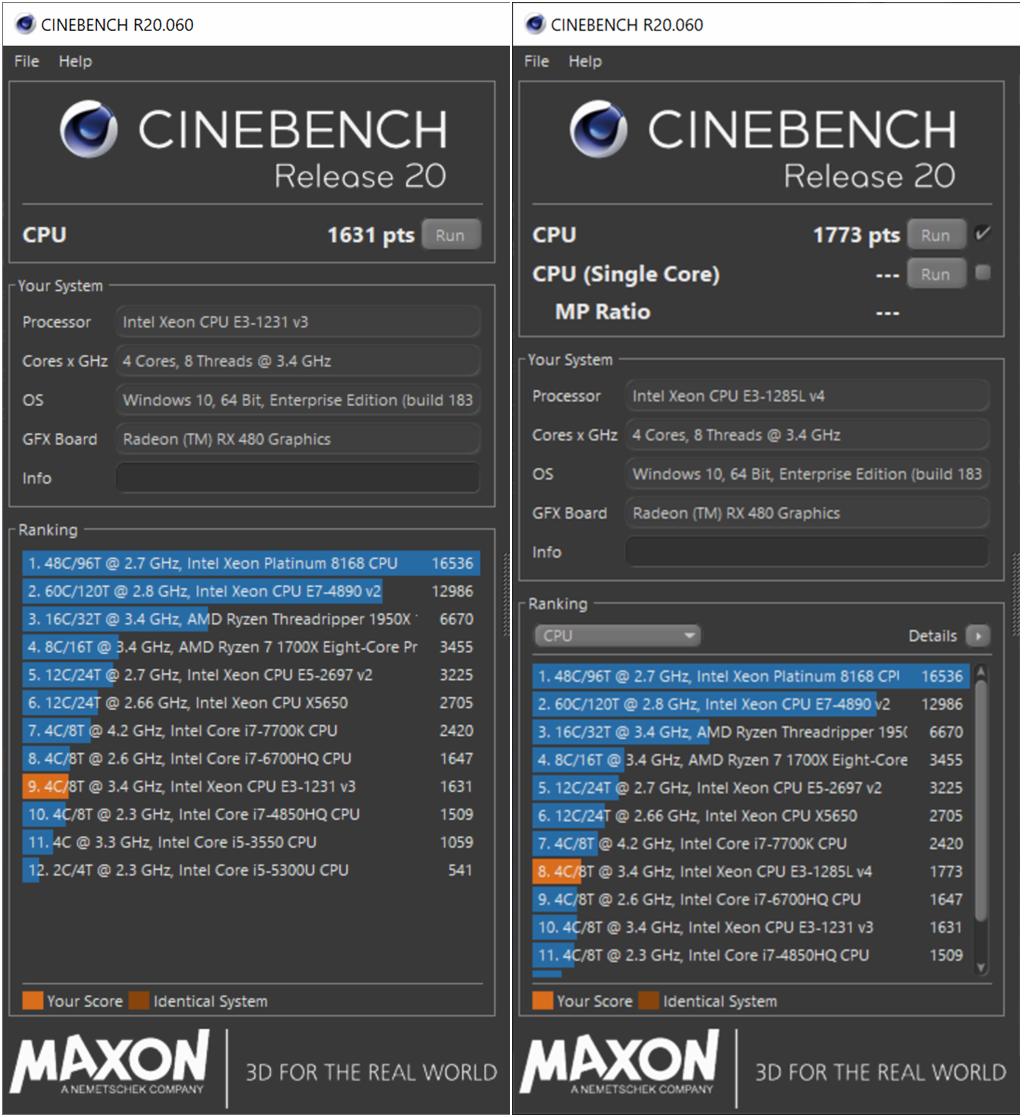The width and height of the screenshot is (1024, 1117).
Task: Click the Maxon logo in the right window
Action: (x=619, y=1064)
